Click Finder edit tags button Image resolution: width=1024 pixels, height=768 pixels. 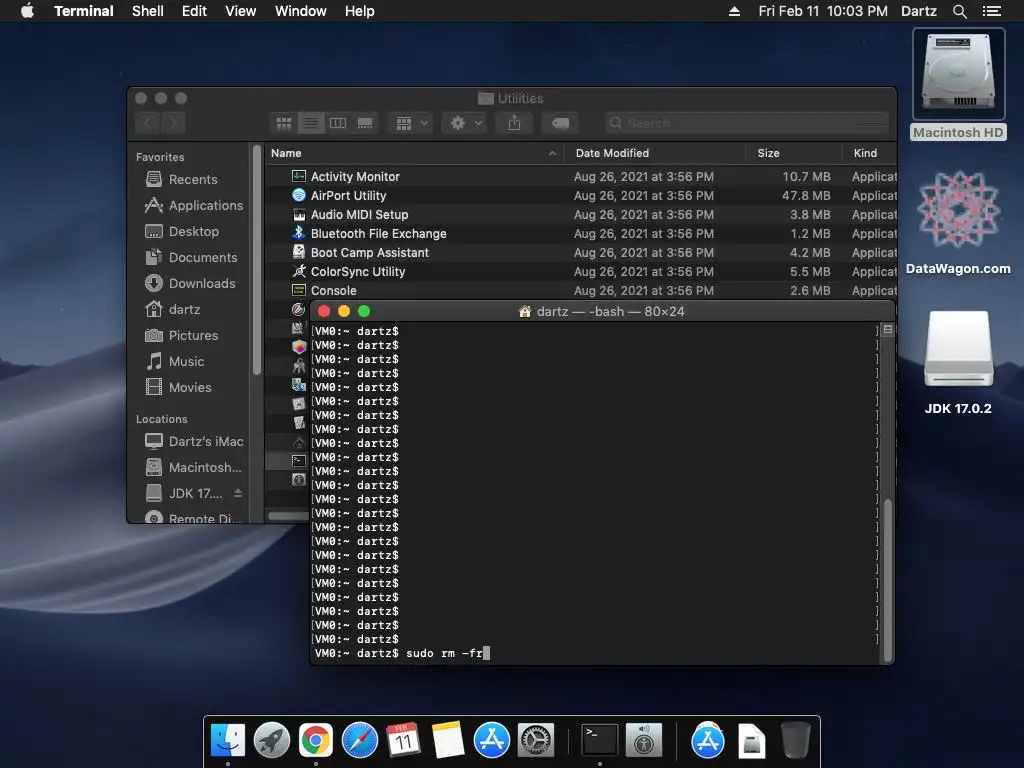pos(560,123)
